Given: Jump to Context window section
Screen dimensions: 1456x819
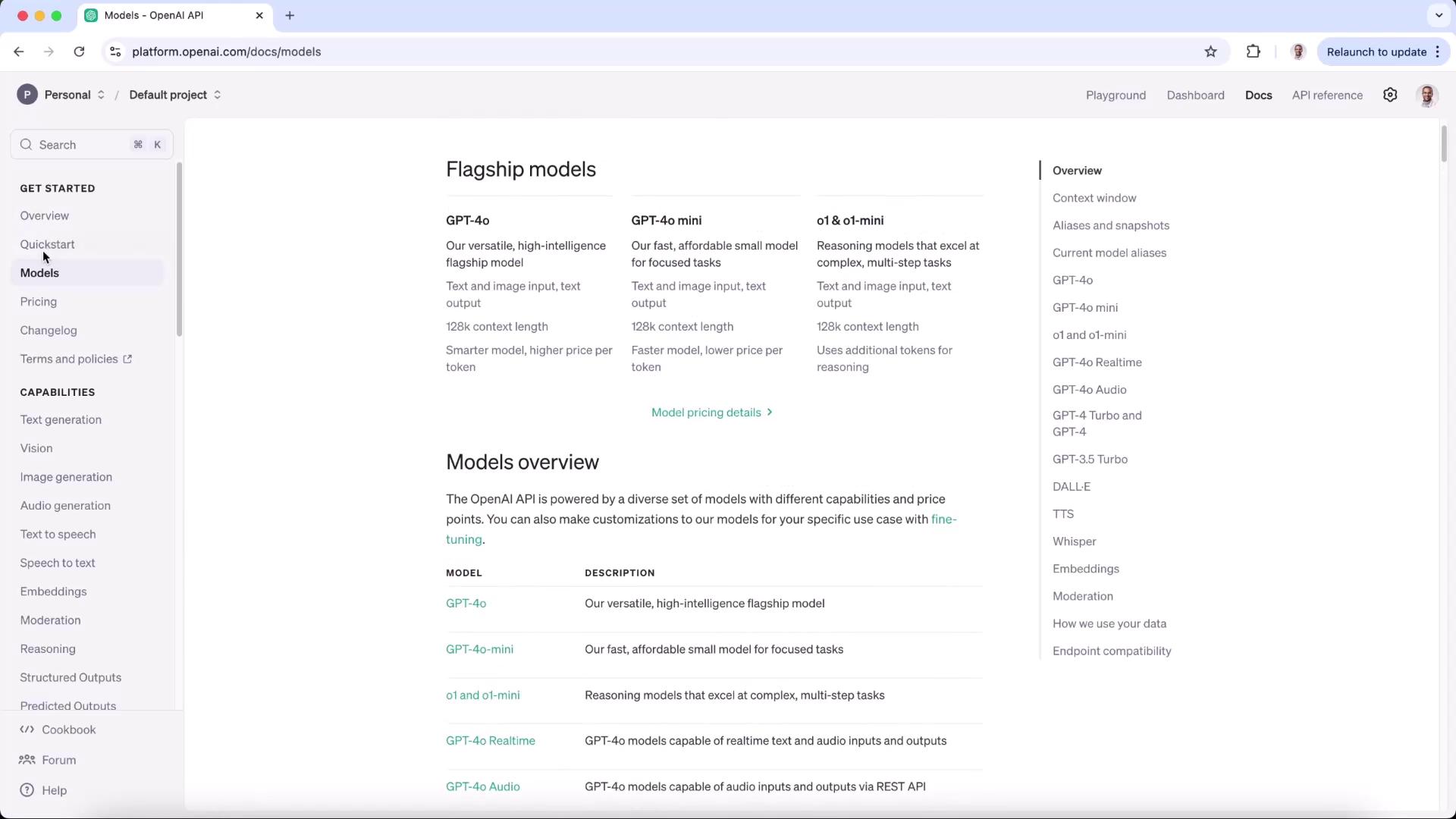Looking at the screenshot, I should [1094, 198].
